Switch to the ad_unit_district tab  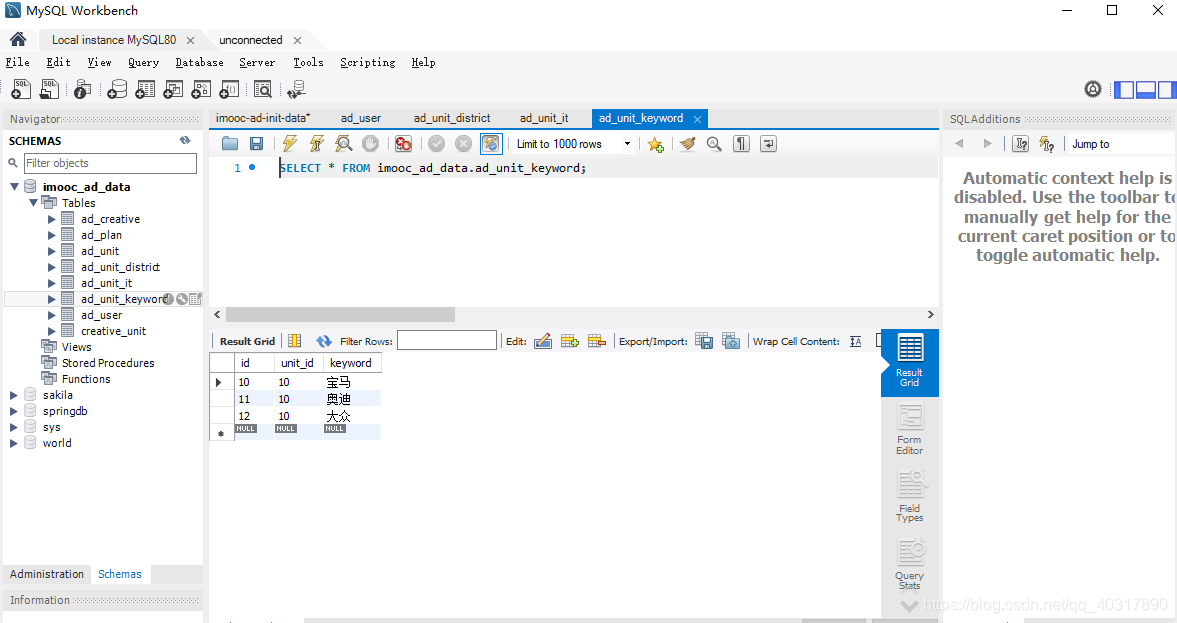452,118
